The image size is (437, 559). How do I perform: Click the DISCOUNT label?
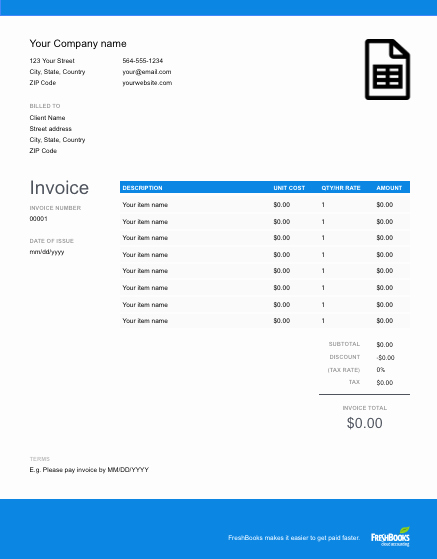pos(344,357)
